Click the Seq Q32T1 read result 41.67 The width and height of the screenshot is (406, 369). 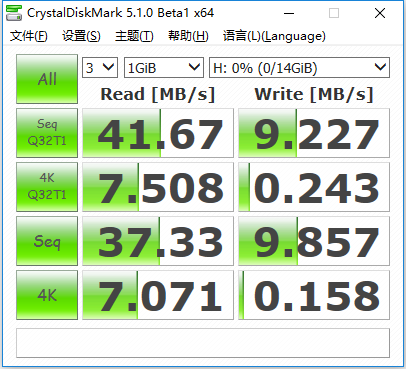click(158, 133)
